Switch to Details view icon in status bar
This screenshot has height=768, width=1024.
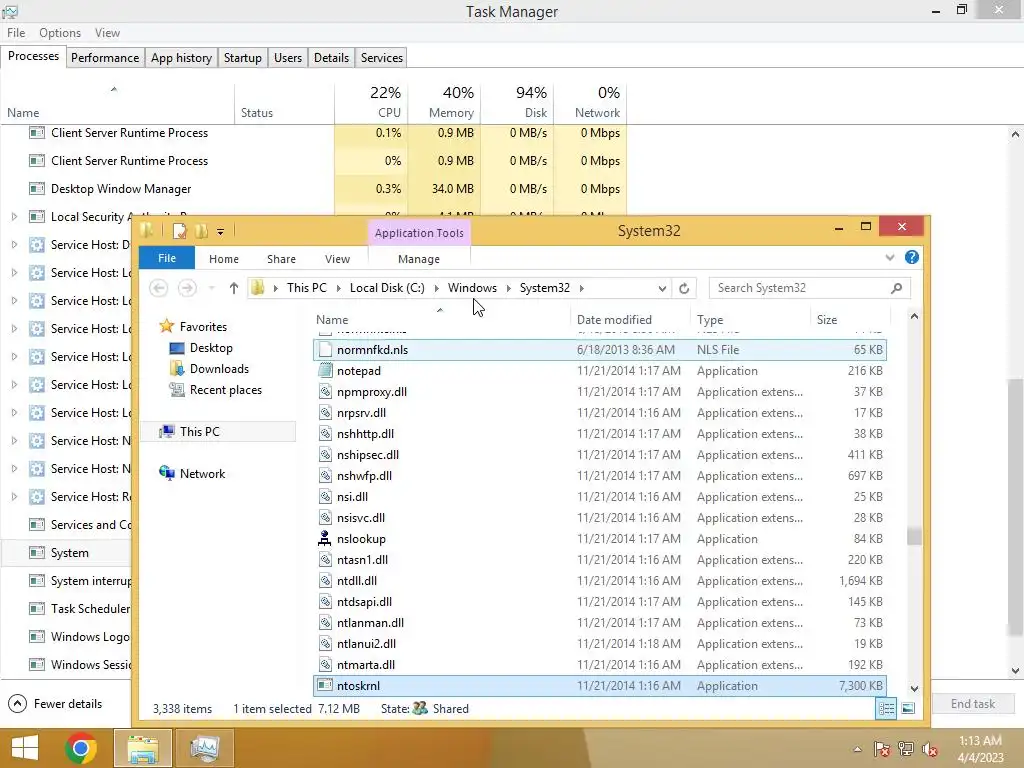886,709
